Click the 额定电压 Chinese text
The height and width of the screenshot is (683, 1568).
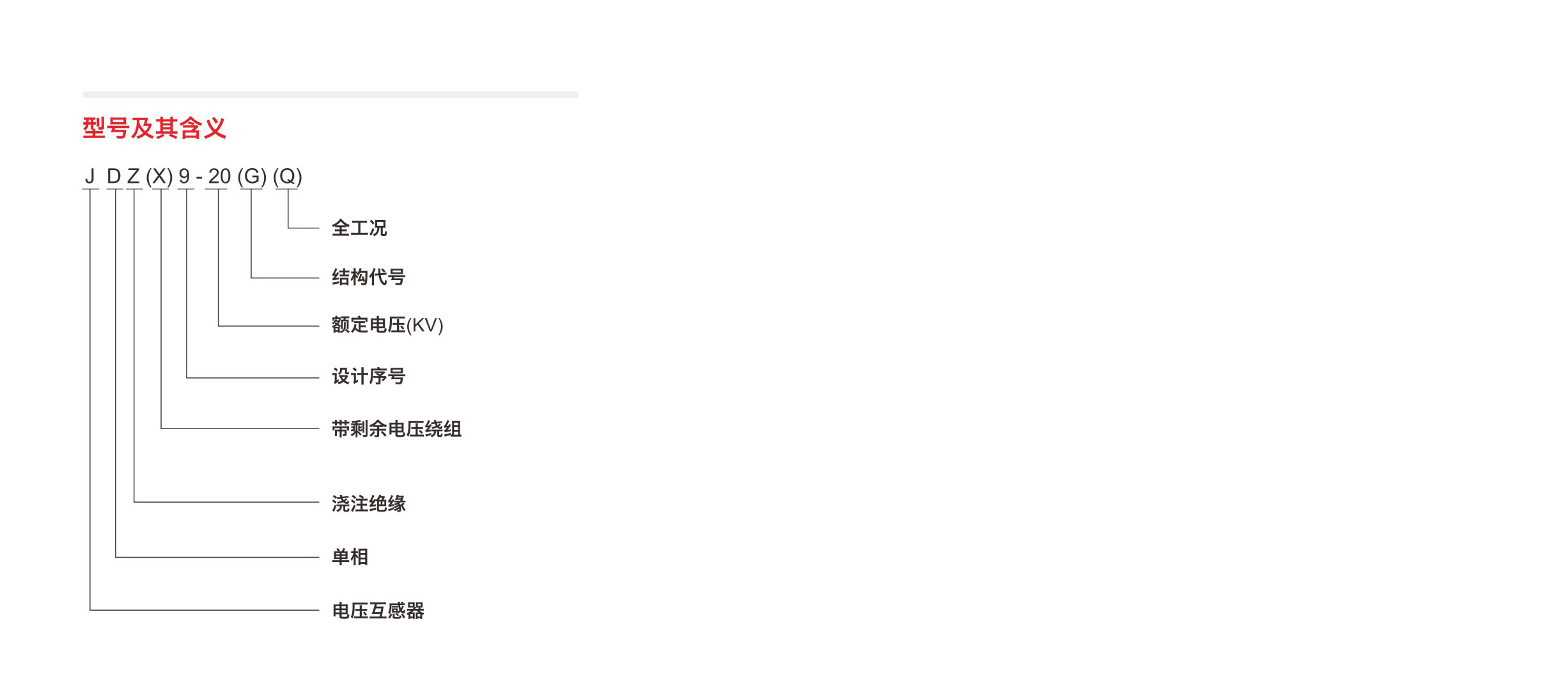(x=368, y=326)
